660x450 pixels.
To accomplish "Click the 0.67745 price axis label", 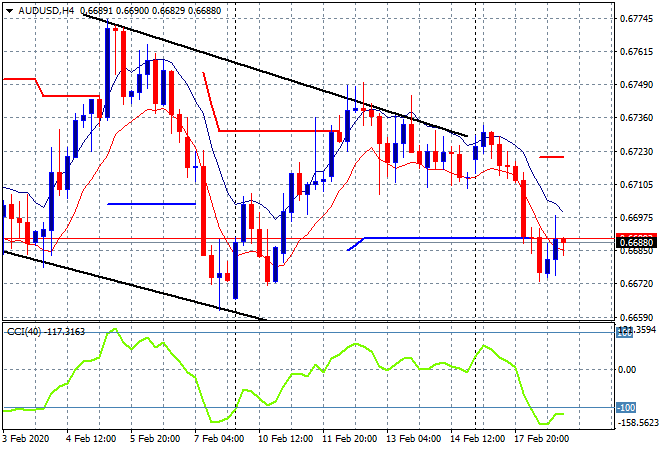I will [637, 19].
